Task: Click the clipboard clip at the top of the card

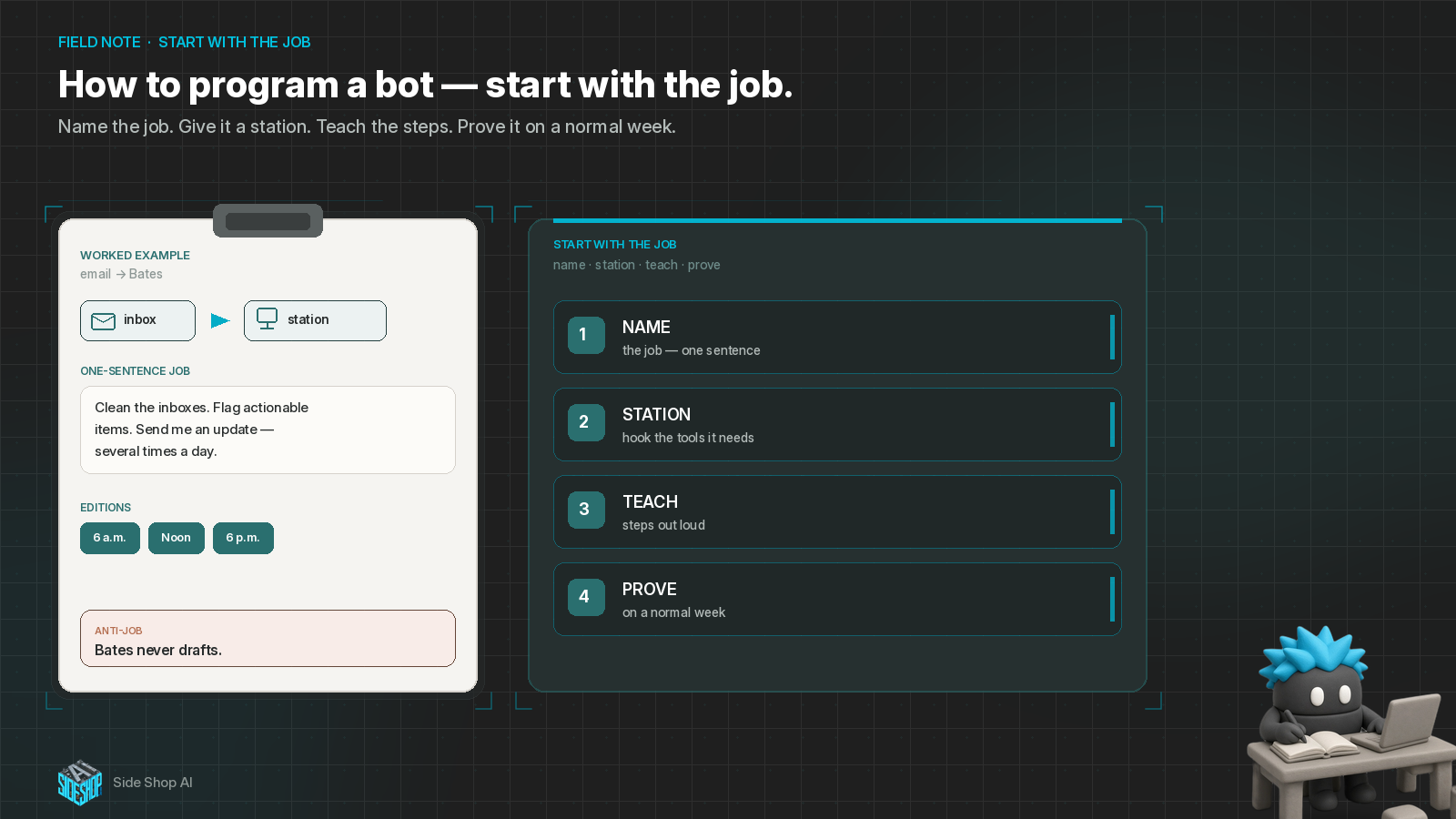Action: click(x=268, y=221)
